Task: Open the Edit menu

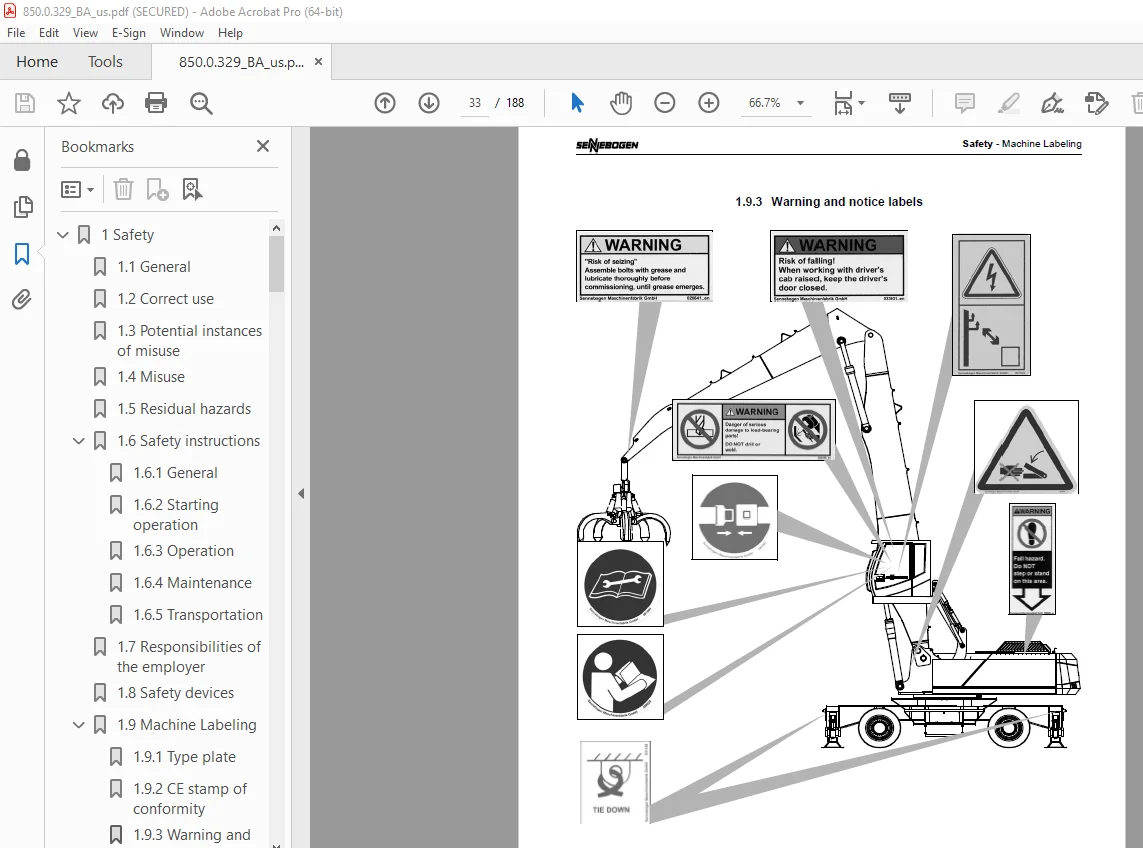Action: pos(49,33)
